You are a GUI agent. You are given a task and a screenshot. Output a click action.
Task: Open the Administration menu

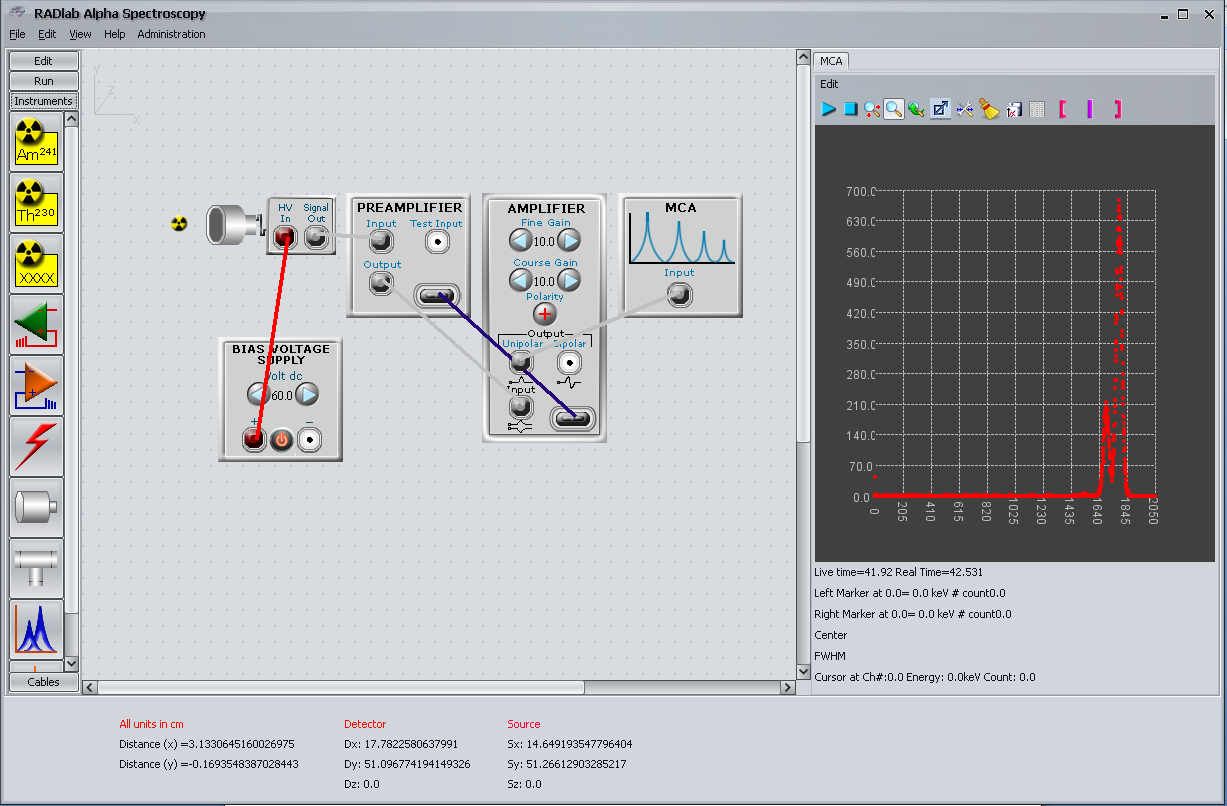tap(171, 34)
